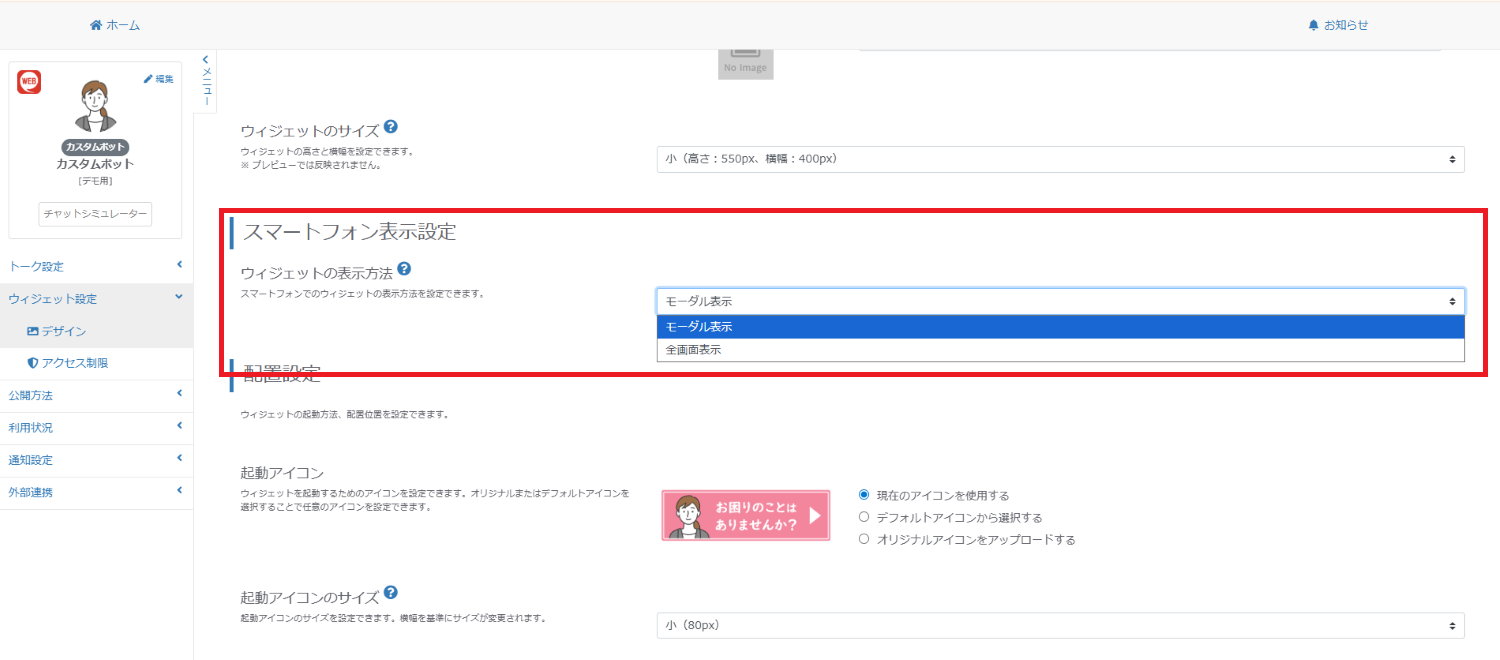
Task: Click help icon beside 起動アイコンのサイズ
Action: [x=391, y=593]
